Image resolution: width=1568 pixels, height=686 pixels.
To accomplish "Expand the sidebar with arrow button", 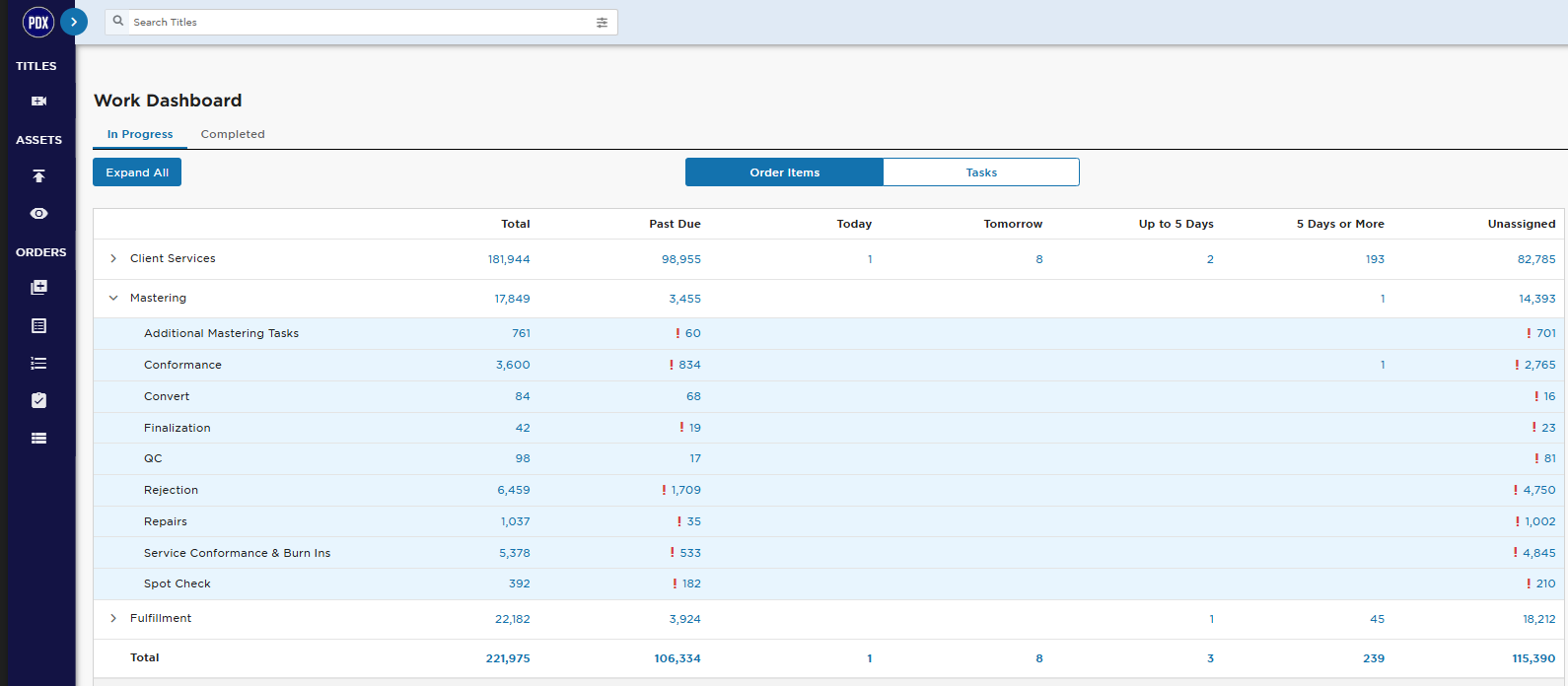I will pos(74,22).
